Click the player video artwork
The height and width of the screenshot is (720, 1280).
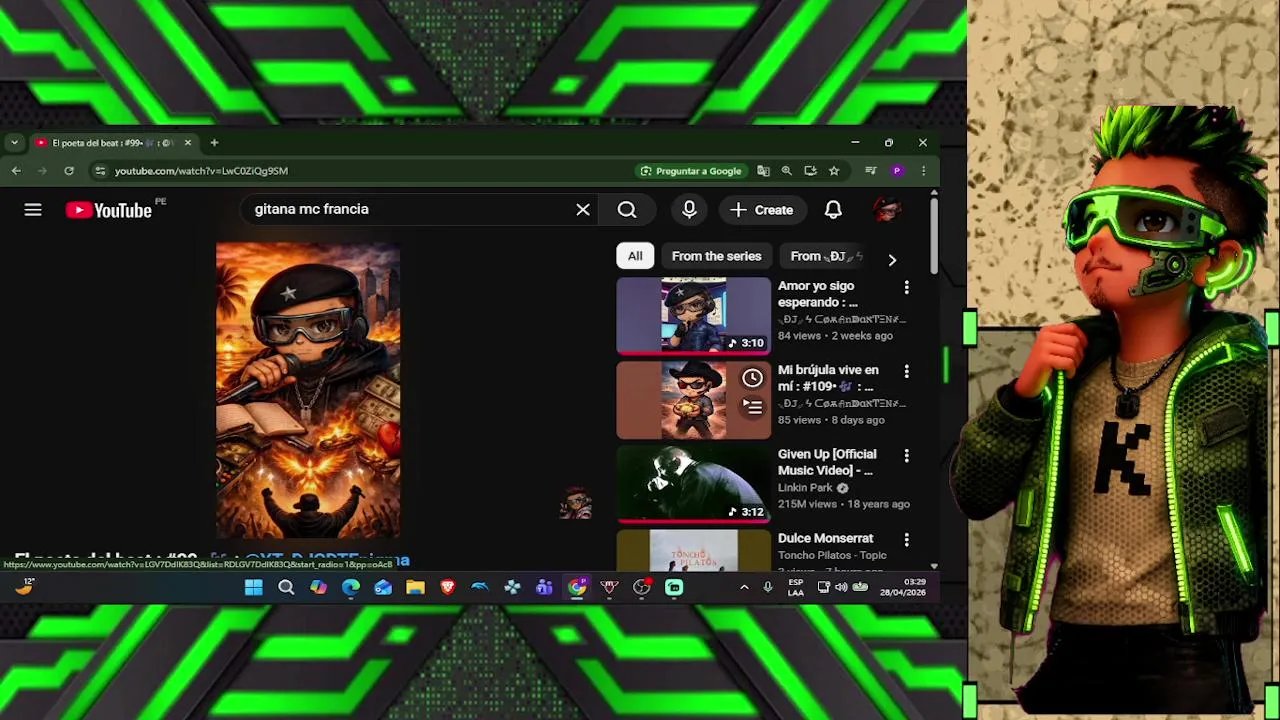pos(308,390)
